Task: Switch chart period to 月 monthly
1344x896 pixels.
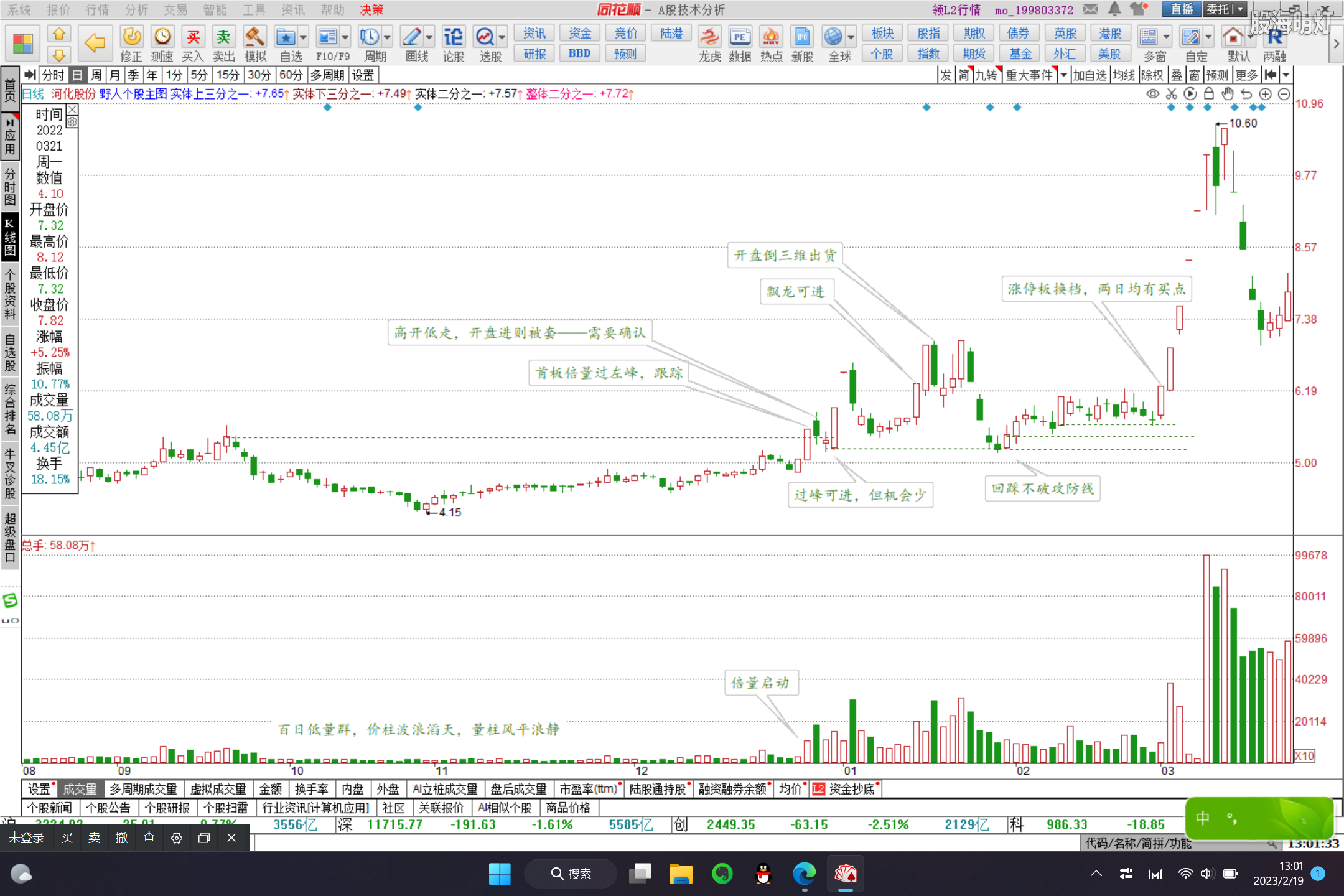Action: 114,75
